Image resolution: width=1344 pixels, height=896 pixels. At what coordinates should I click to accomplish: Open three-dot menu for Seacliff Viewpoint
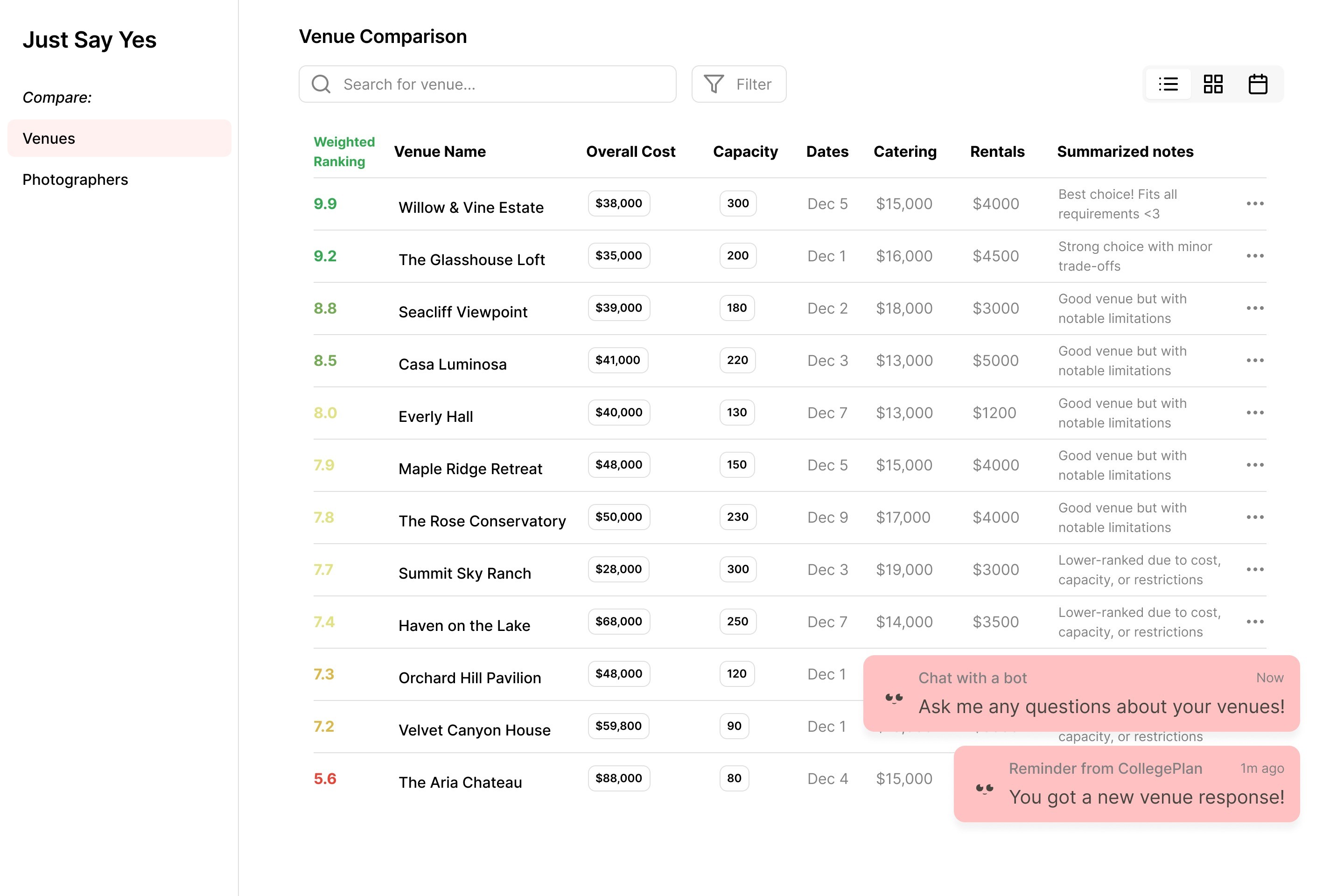click(x=1255, y=308)
